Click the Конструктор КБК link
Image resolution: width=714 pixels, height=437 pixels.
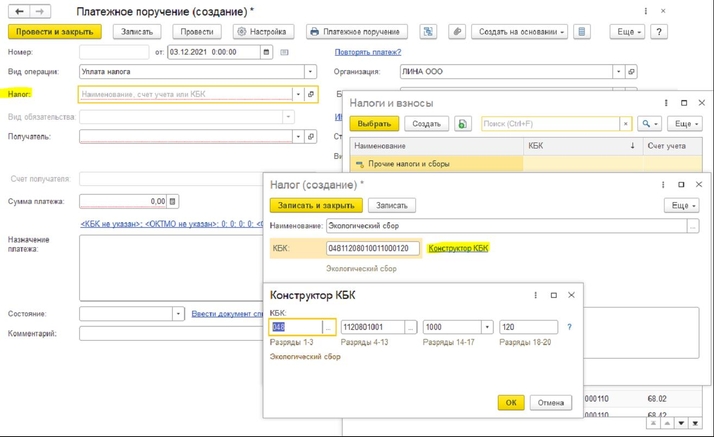tap(458, 248)
